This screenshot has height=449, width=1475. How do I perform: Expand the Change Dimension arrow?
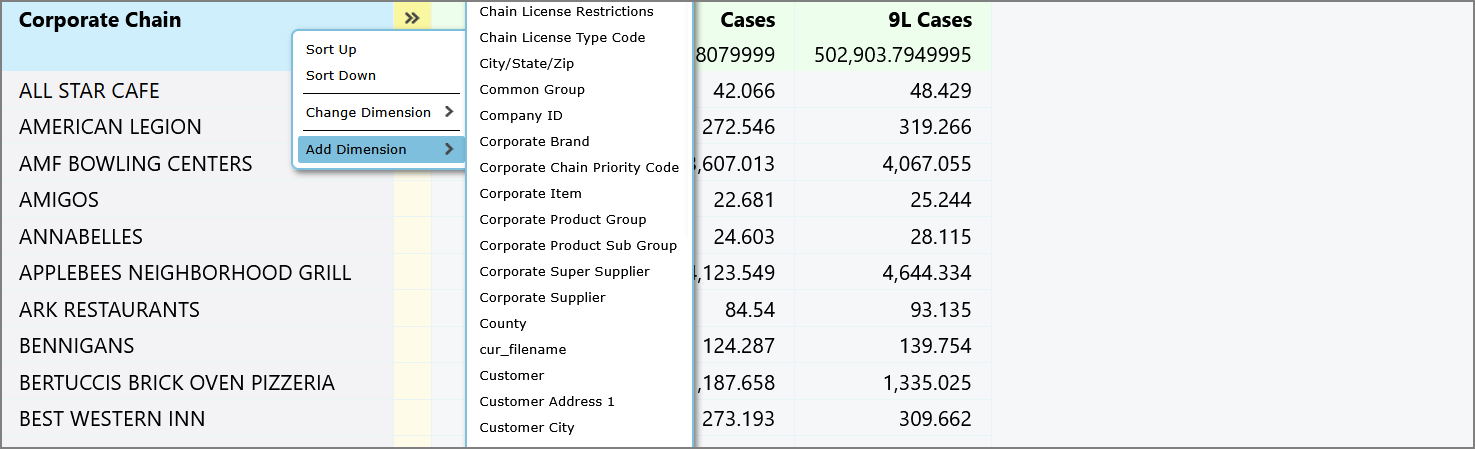[x=449, y=112]
